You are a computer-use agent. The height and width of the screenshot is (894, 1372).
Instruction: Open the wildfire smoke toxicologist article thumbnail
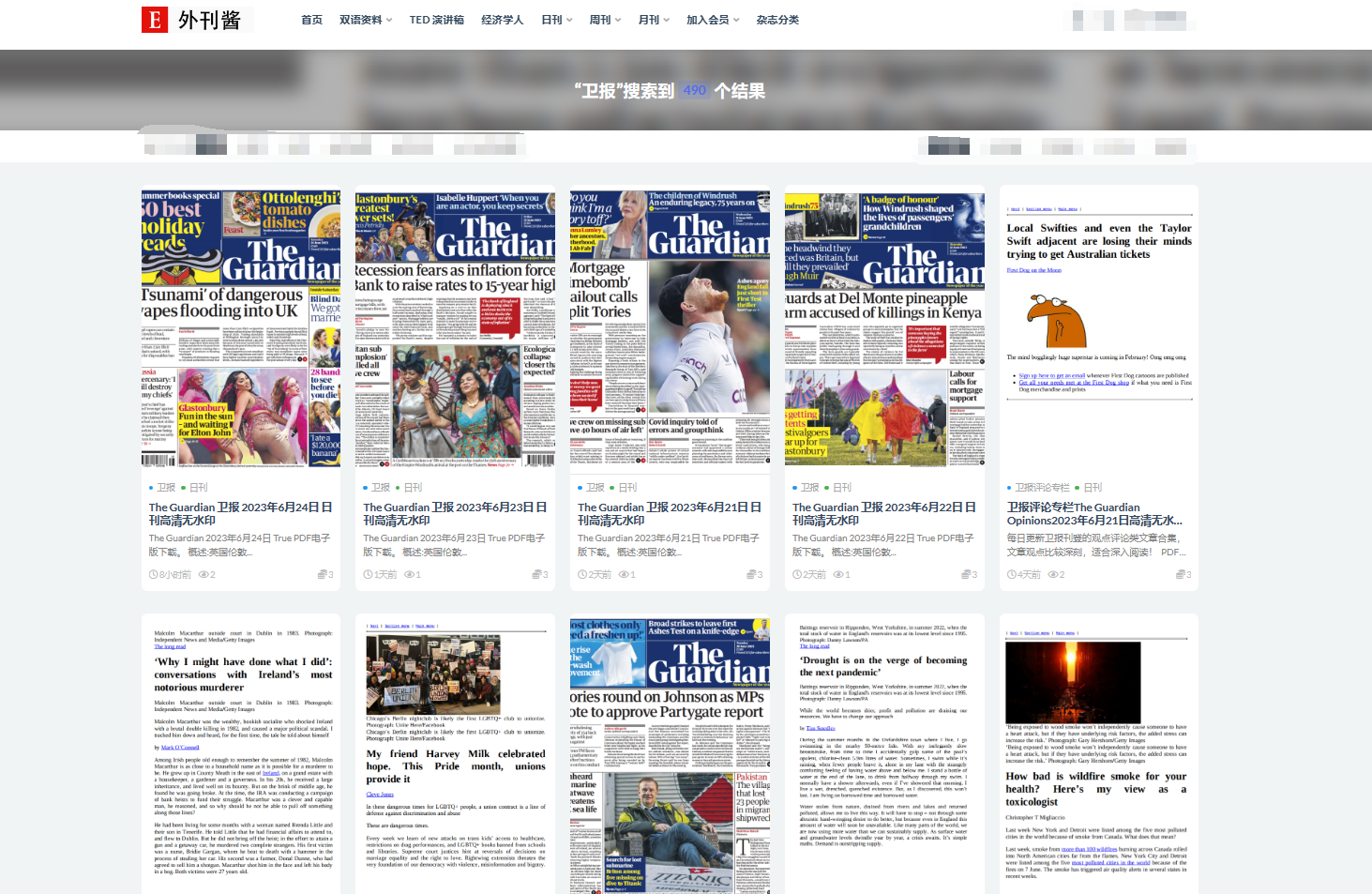click(x=1099, y=754)
